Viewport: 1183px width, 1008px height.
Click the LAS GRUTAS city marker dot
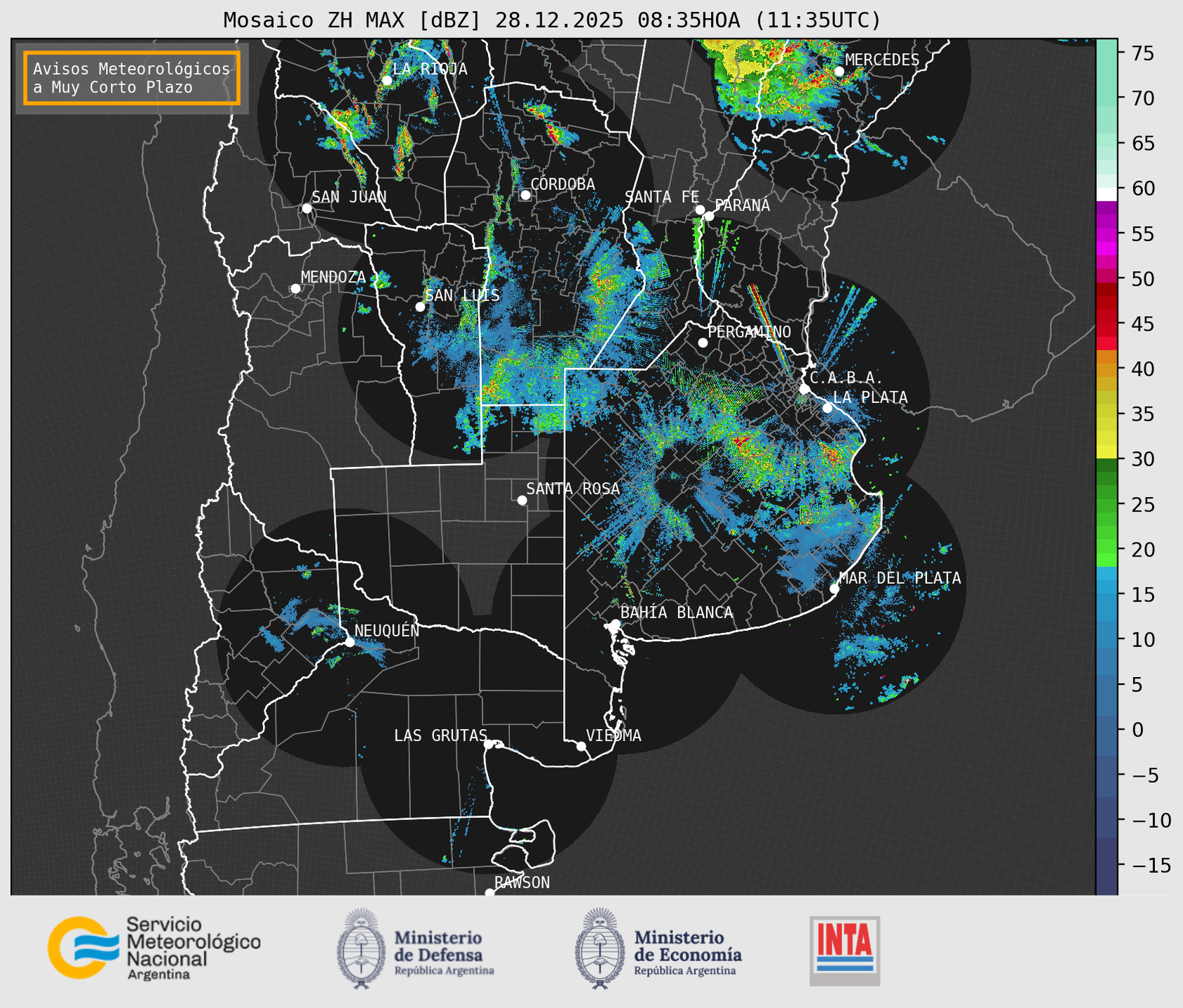tap(489, 744)
